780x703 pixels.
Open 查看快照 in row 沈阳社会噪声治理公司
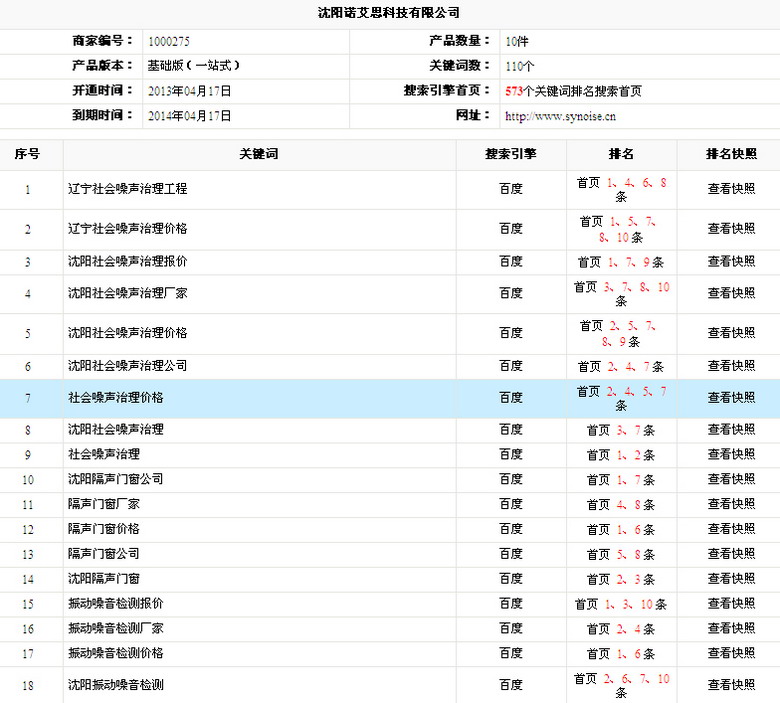(x=731, y=366)
